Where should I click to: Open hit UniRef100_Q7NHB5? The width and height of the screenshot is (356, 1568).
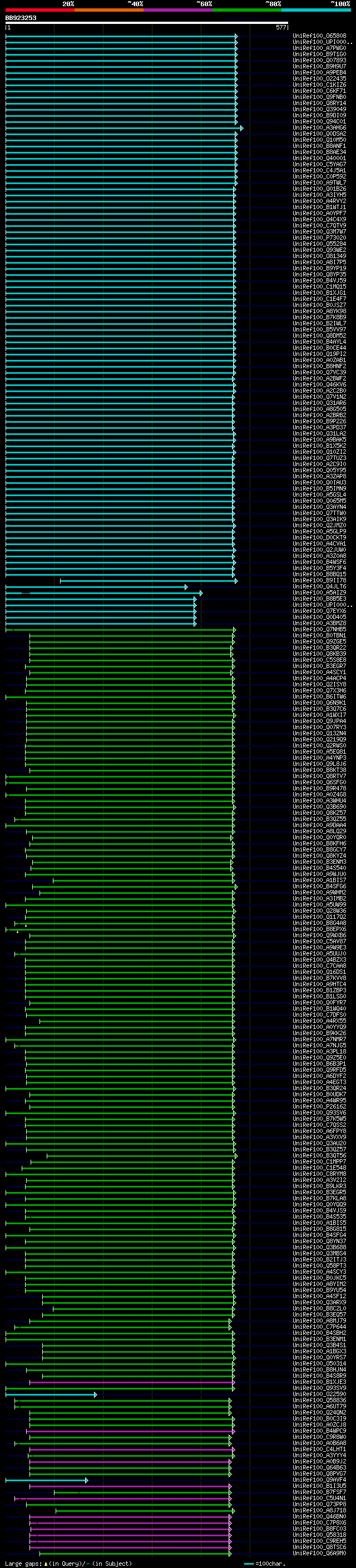(319, 630)
